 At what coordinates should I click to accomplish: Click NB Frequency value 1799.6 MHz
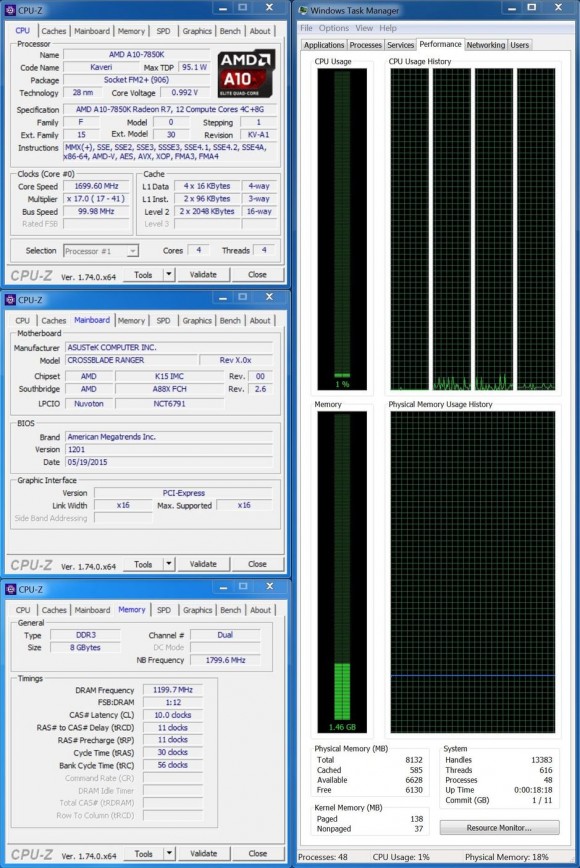click(225, 660)
